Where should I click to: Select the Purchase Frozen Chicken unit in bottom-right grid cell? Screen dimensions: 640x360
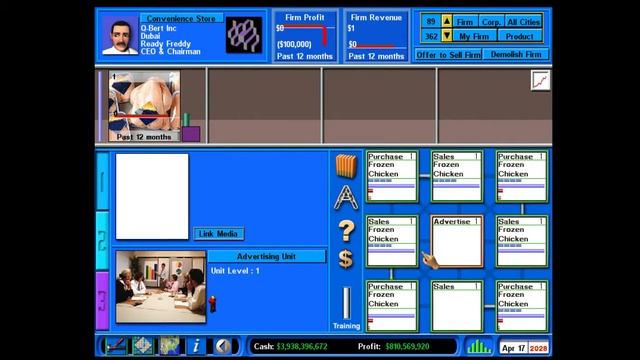522,306
